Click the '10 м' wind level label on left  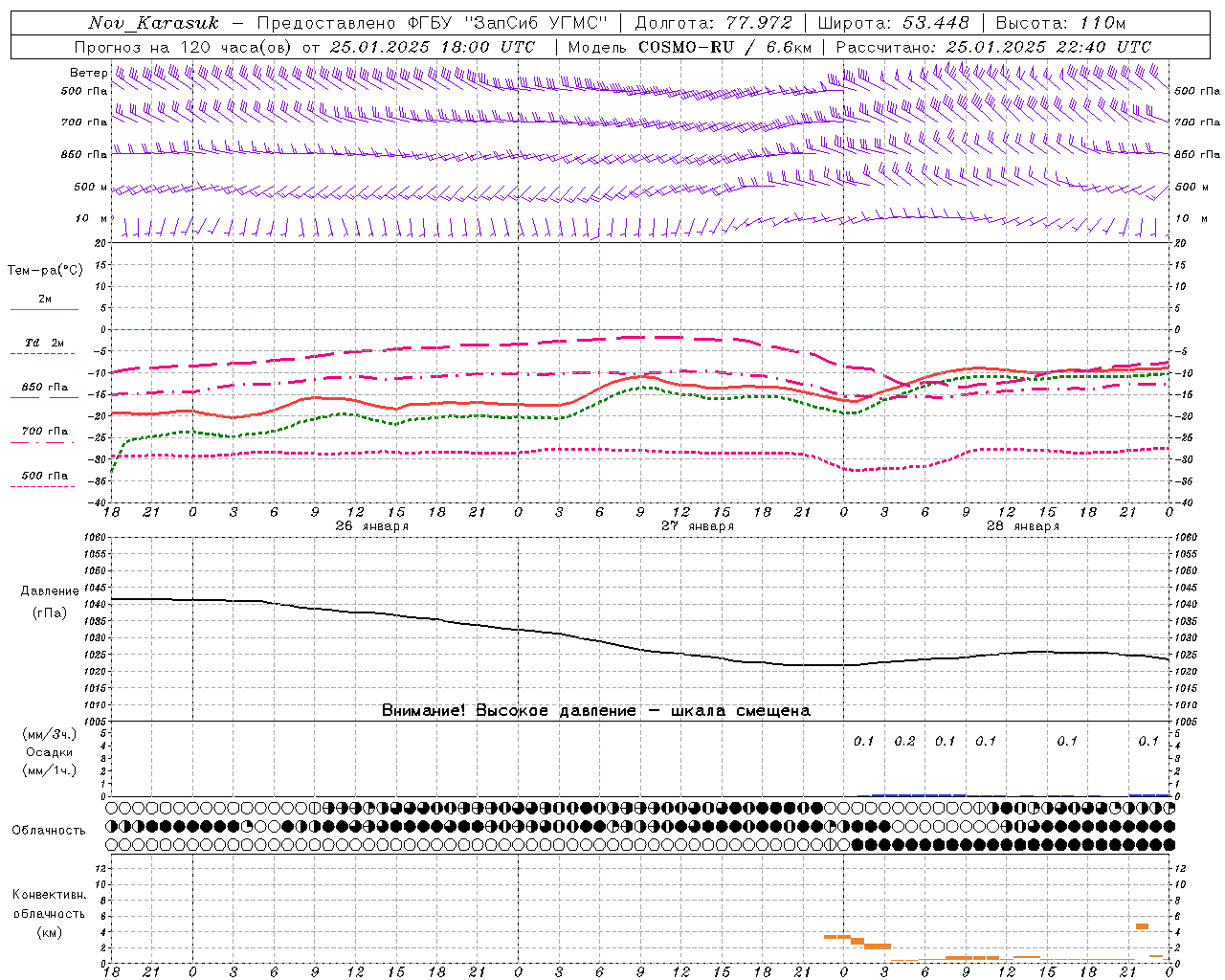92,218
